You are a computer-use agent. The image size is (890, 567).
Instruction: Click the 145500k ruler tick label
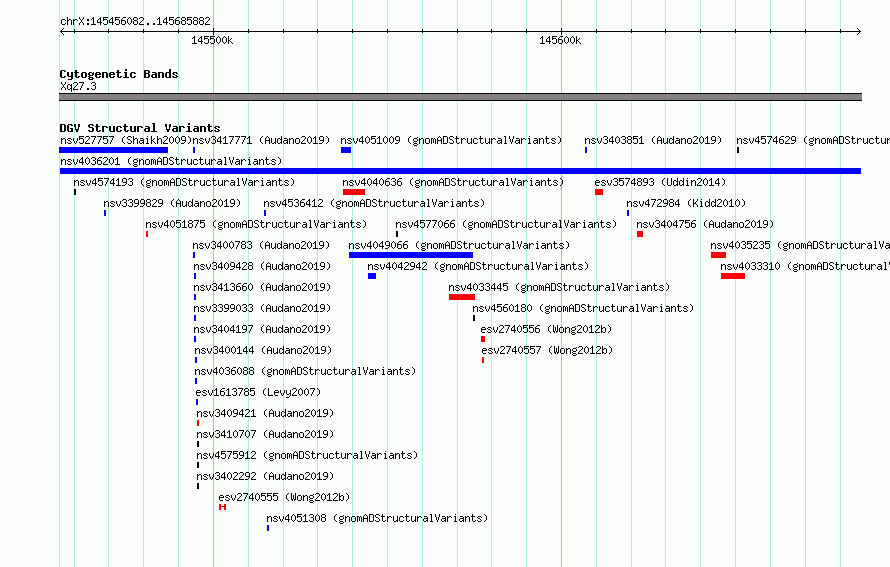tap(212, 40)
